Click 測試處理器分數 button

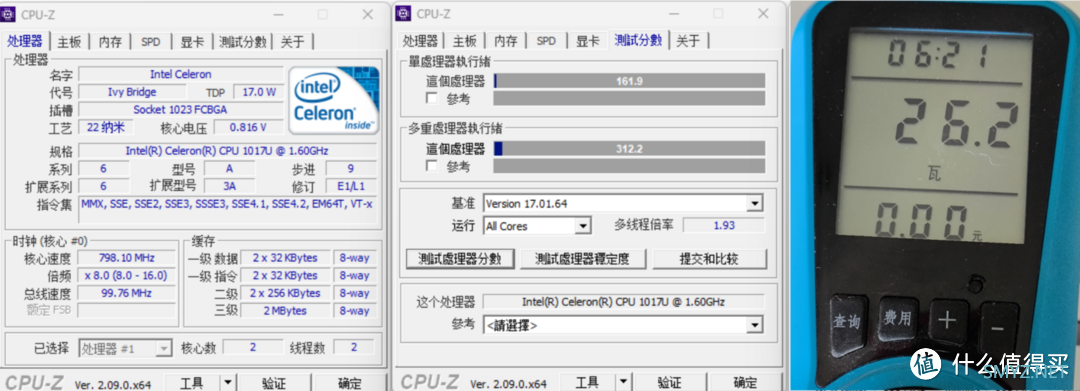pyautogui.click(x=459, y=259)
